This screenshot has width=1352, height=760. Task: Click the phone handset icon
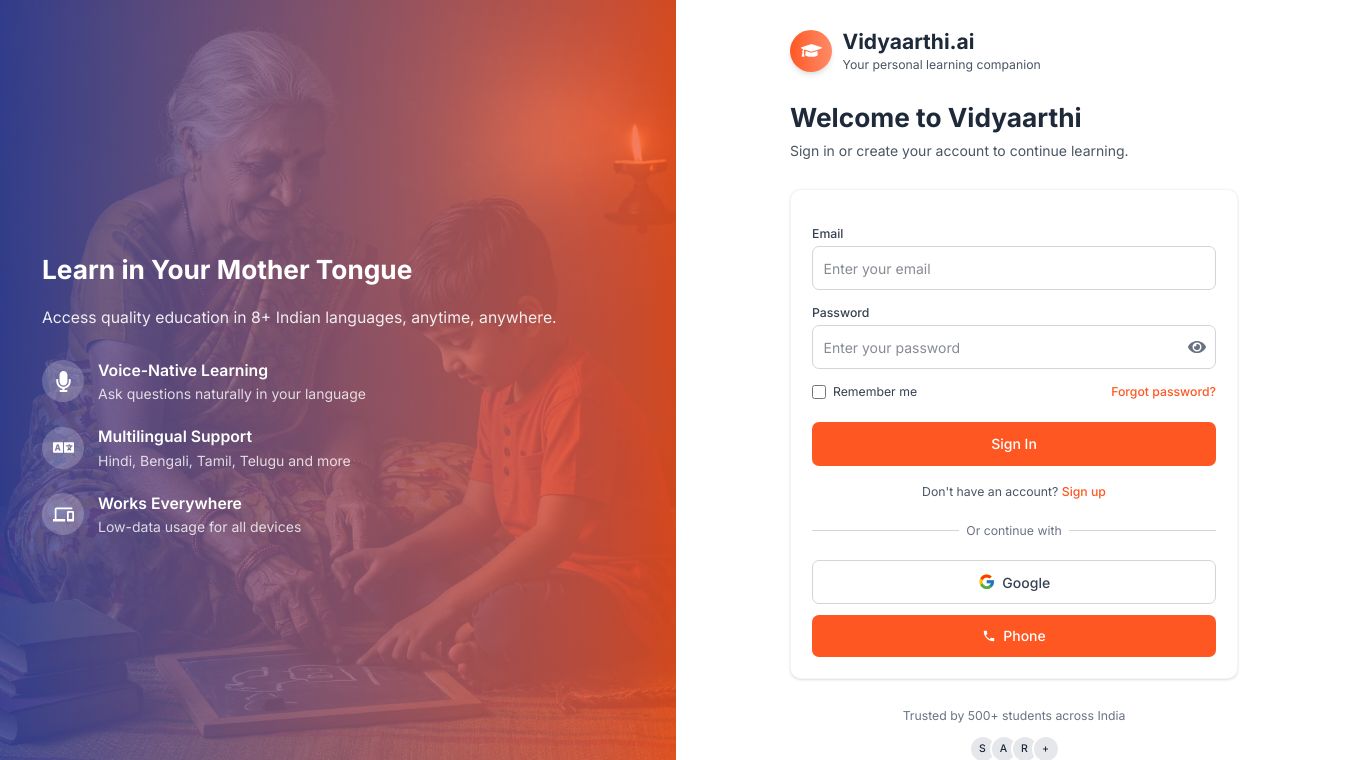click(x=989, y=636)
